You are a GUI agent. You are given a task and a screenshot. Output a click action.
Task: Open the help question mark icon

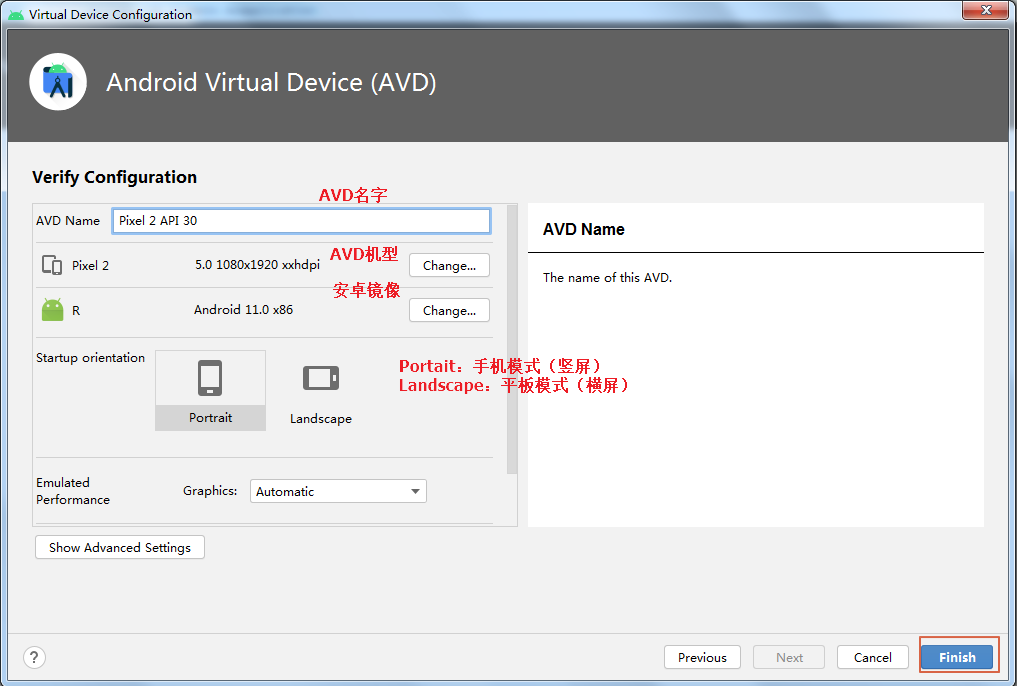[x=33, y=657]
